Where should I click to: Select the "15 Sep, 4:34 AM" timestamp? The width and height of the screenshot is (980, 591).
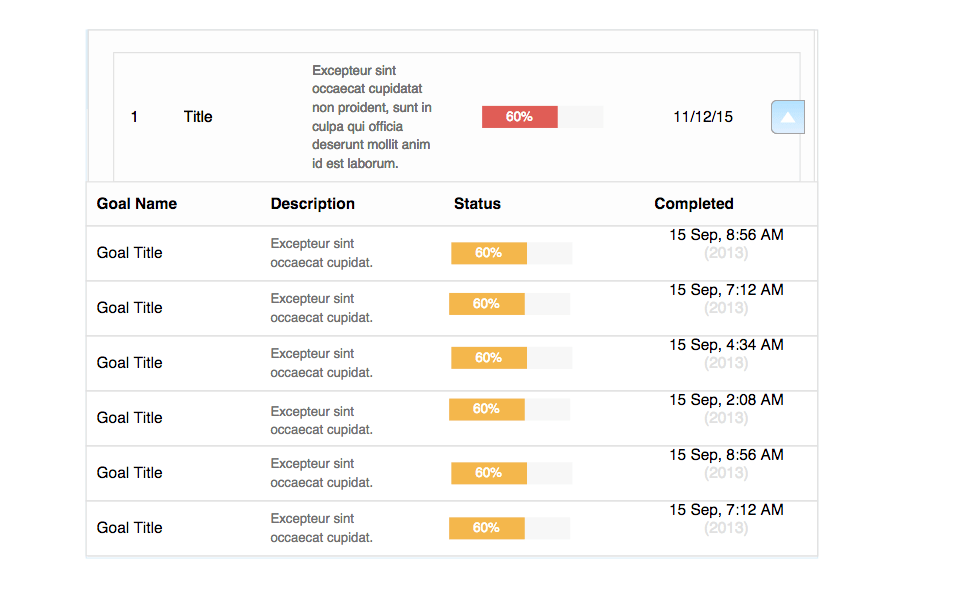tap(726, 345)
